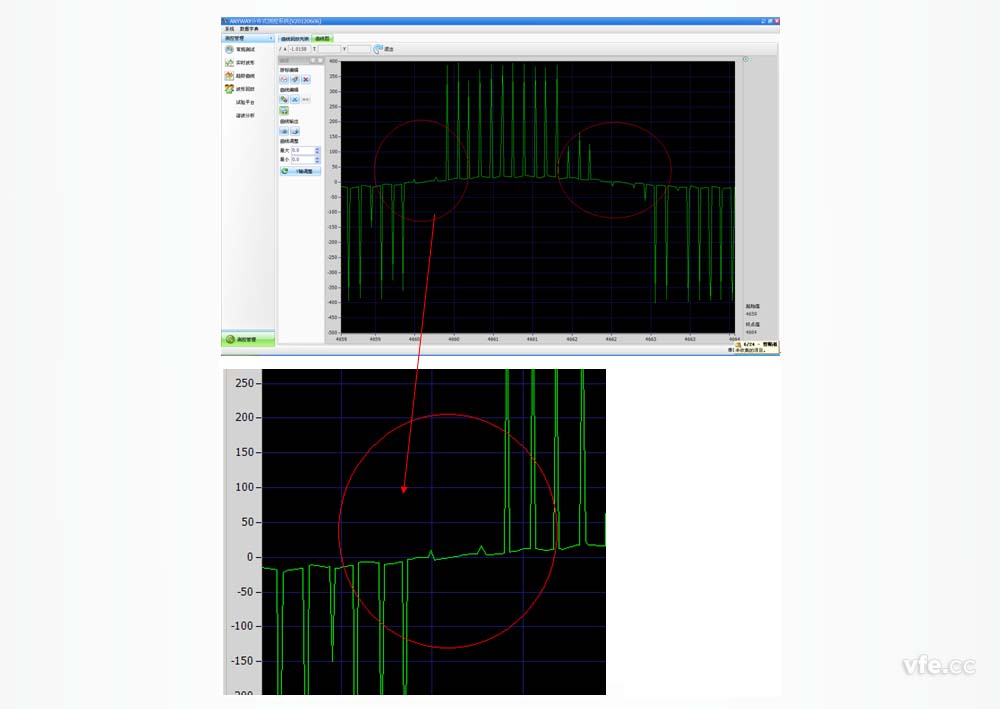Click the exit icon in the top toolbar
This screenshot has height=709, width=1000.
378,48
